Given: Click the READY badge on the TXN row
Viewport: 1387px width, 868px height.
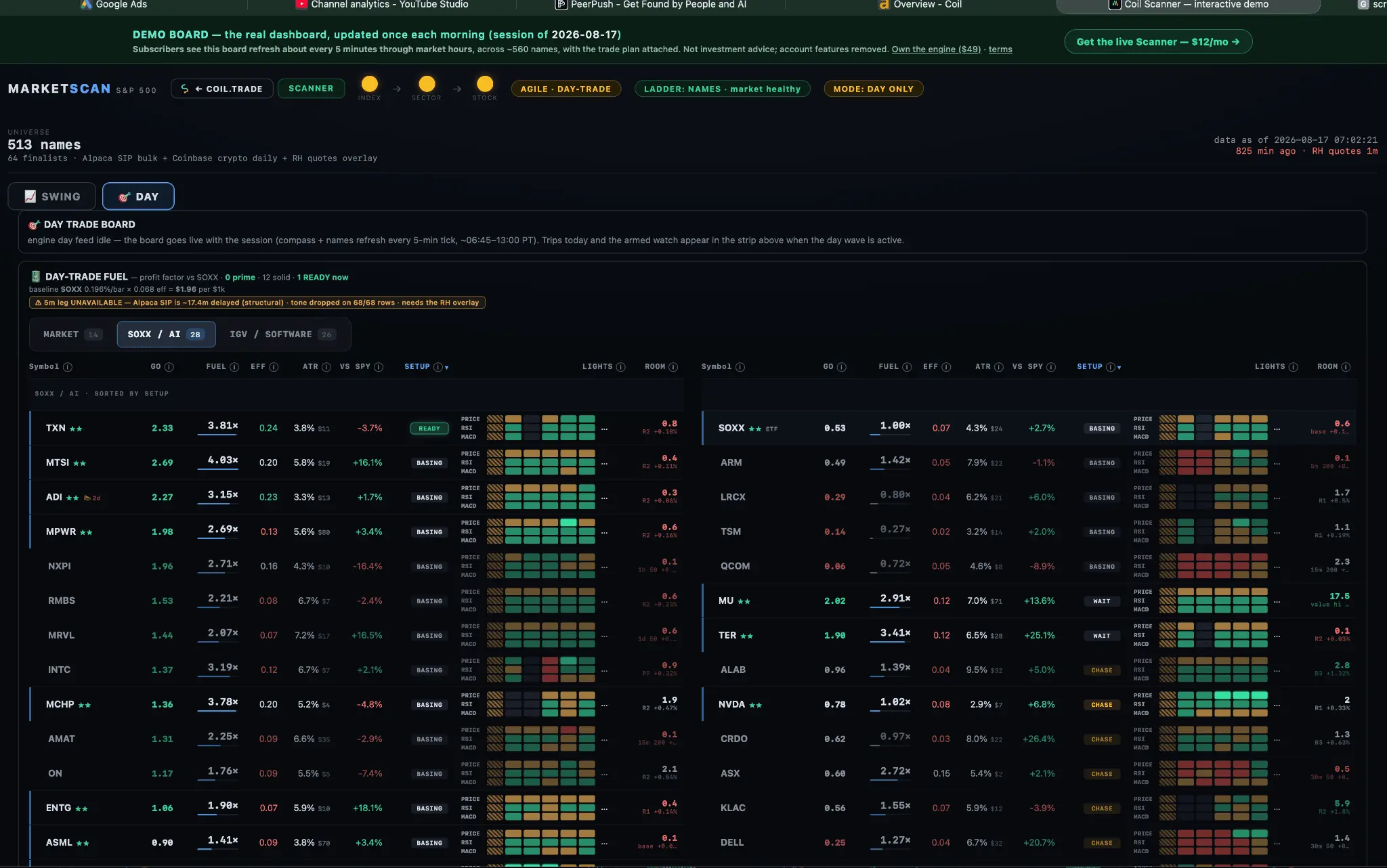Looking at the screenshot, I should pyautogui.click(x=429, y=429).
